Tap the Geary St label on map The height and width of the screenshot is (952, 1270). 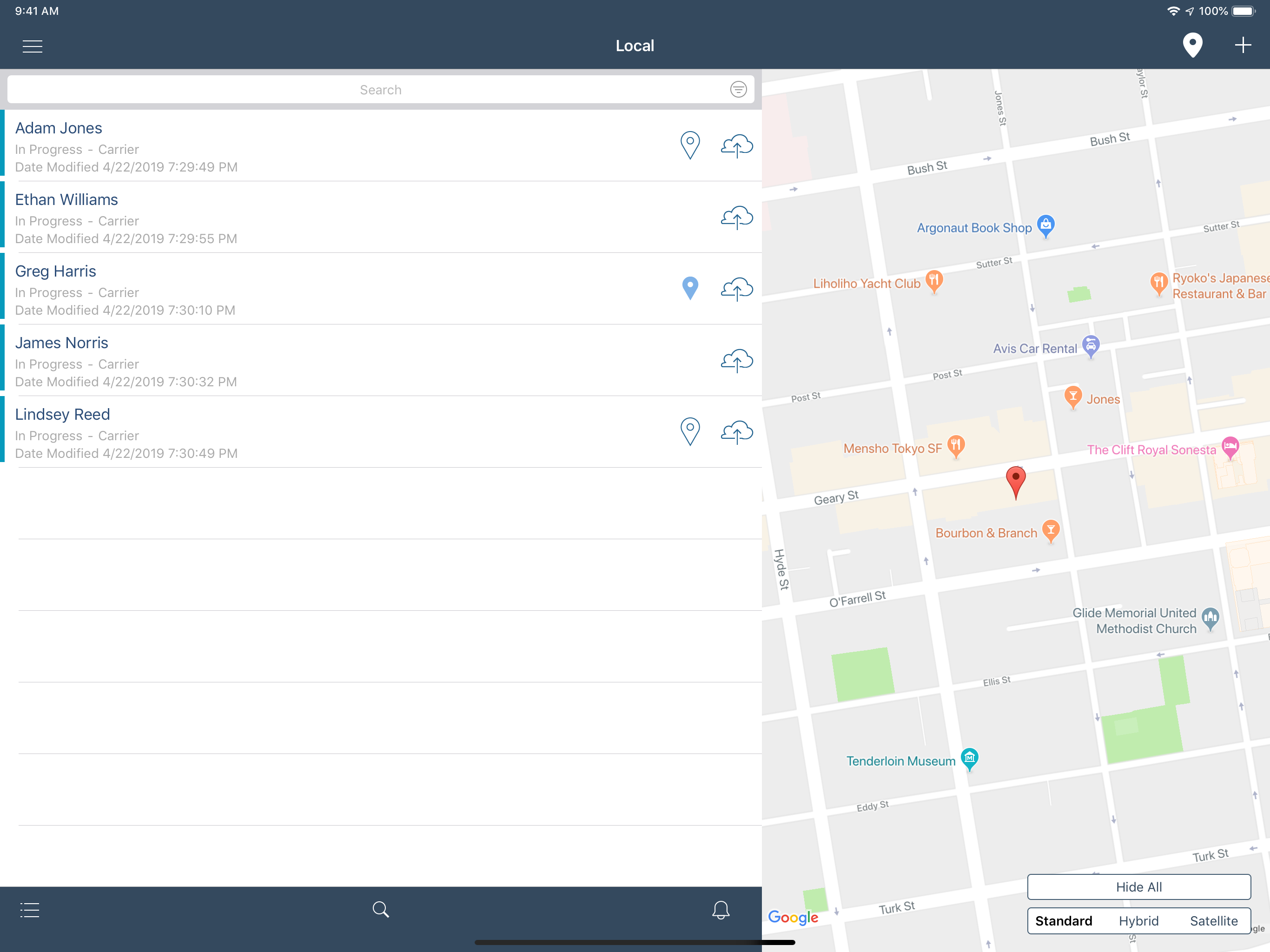tap(837, 497)
